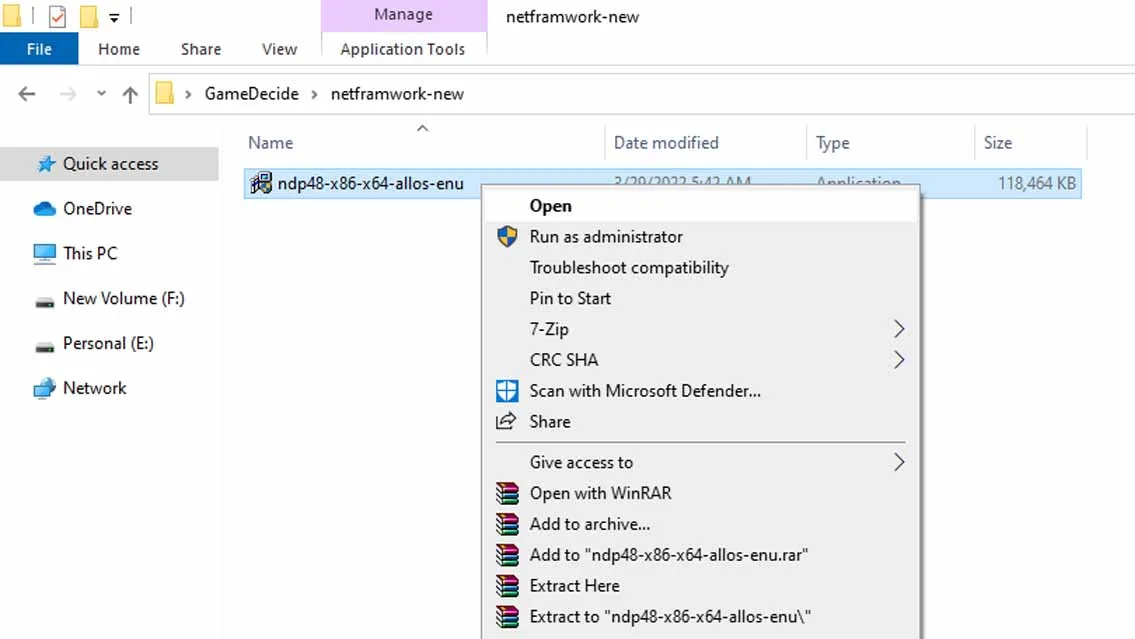
Task: Click the New Volume (F:) drive icon
Action: (45, 301)
